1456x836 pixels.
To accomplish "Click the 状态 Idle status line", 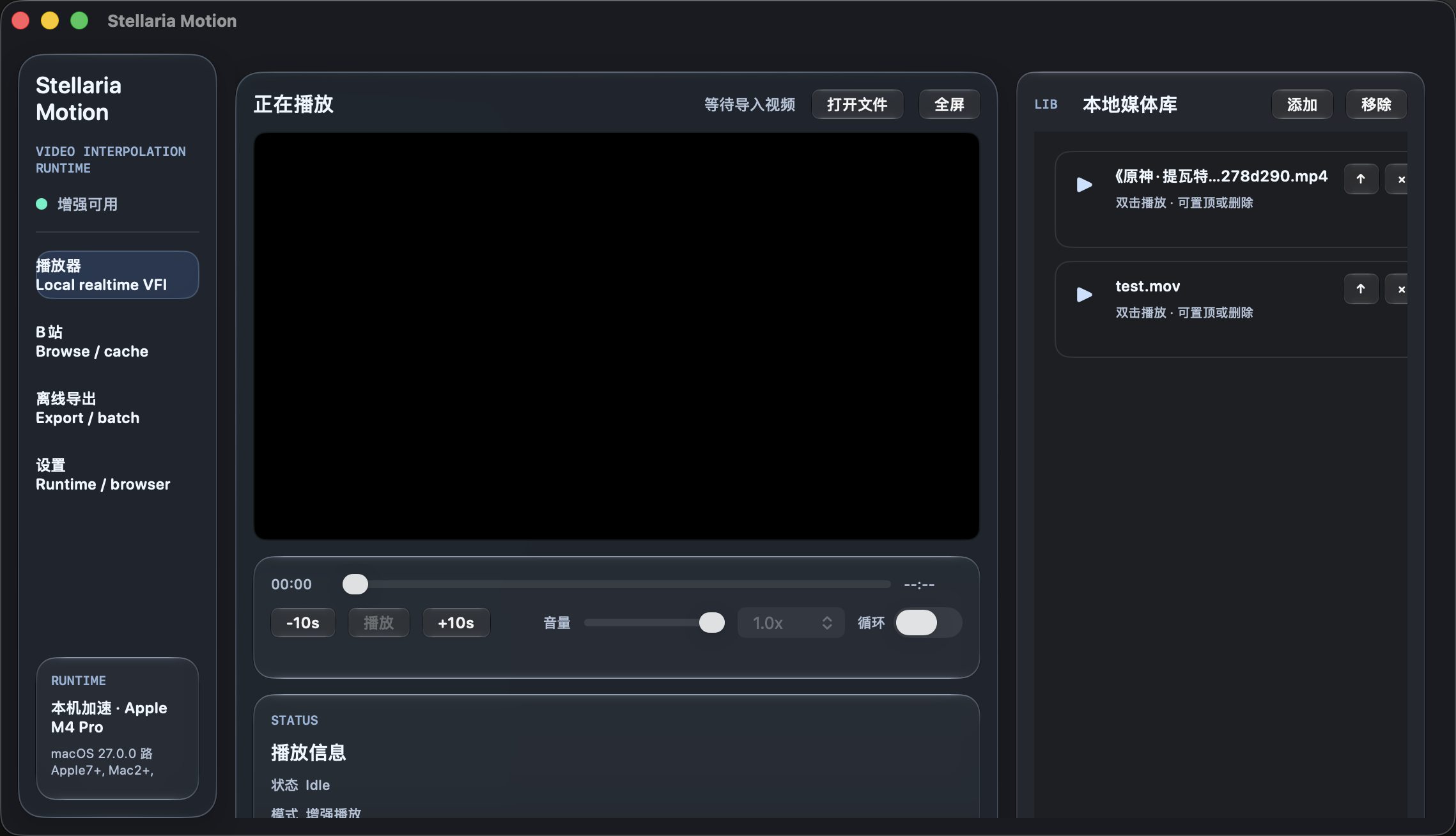I will [x=300, y=785].
